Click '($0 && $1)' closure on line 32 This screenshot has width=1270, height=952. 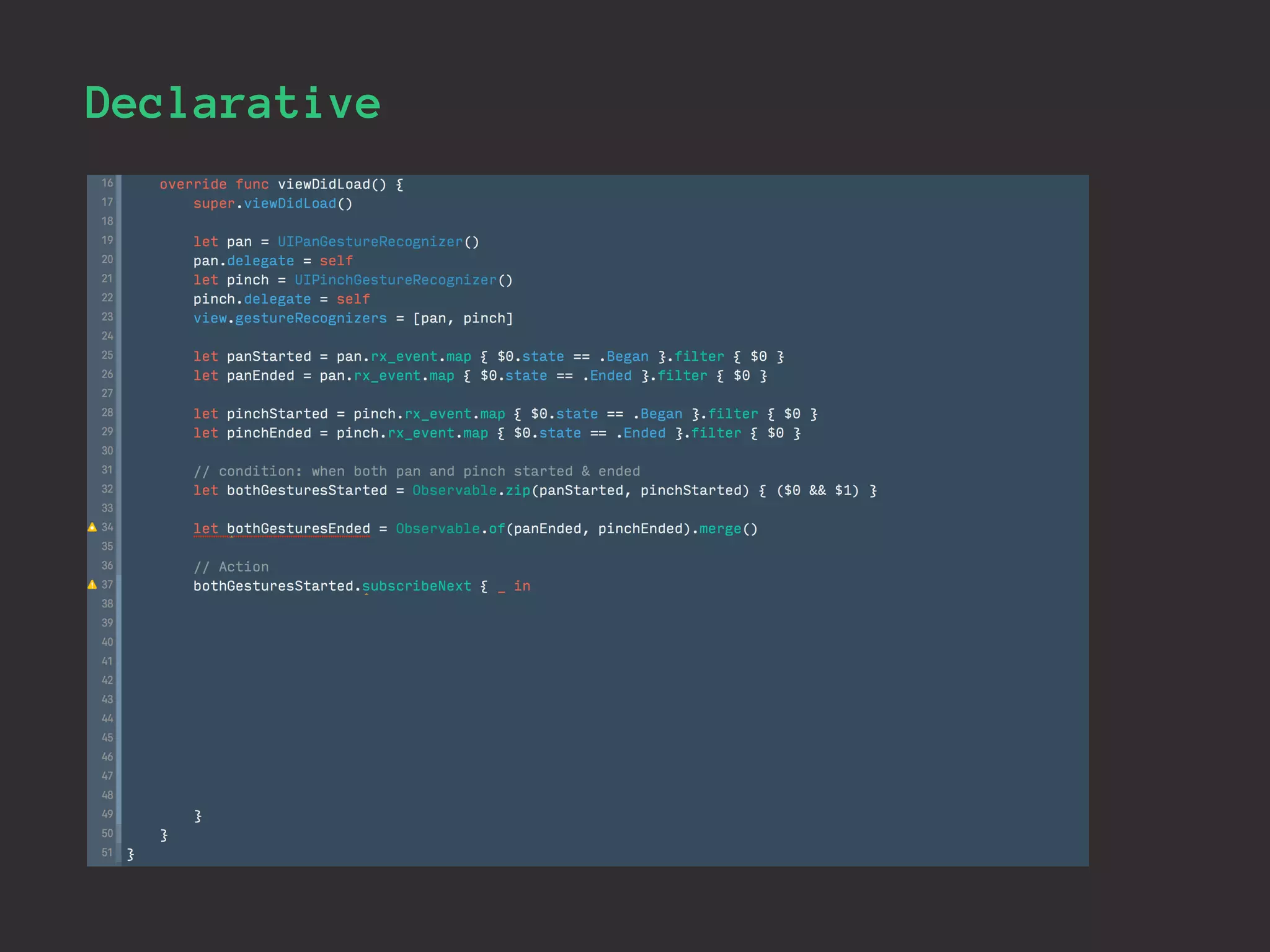point(817,491)
